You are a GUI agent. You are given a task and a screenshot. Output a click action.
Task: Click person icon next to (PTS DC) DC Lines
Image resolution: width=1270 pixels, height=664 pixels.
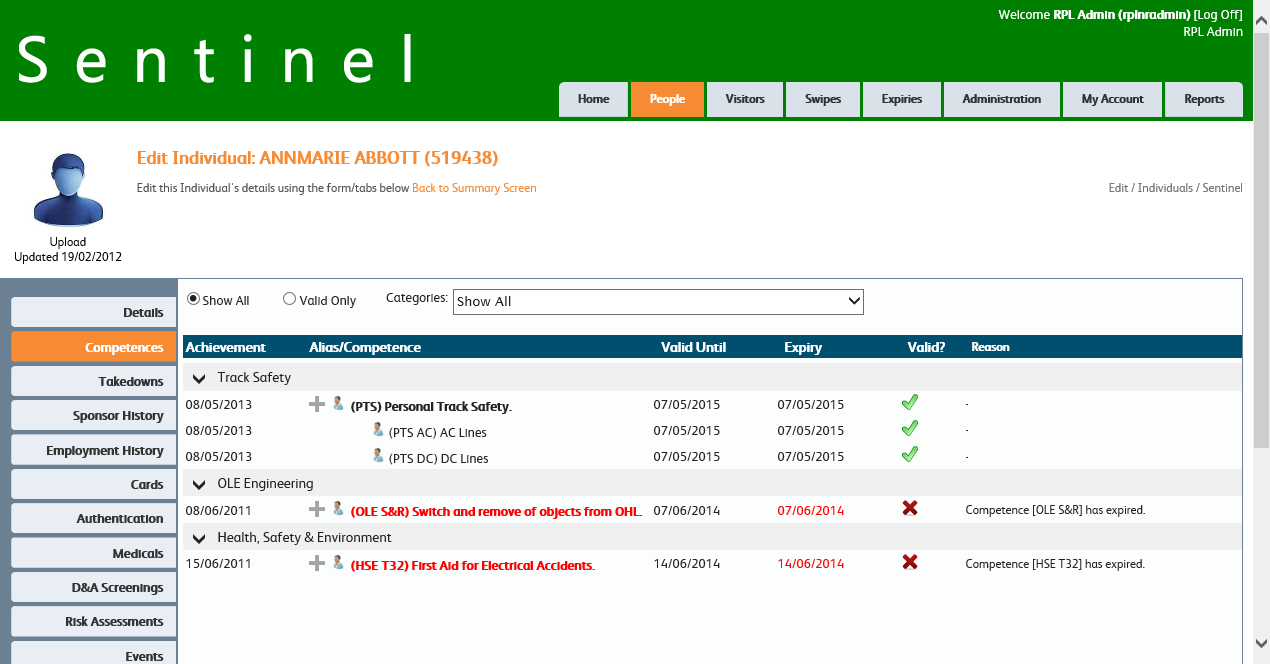[x=378, y=456]
